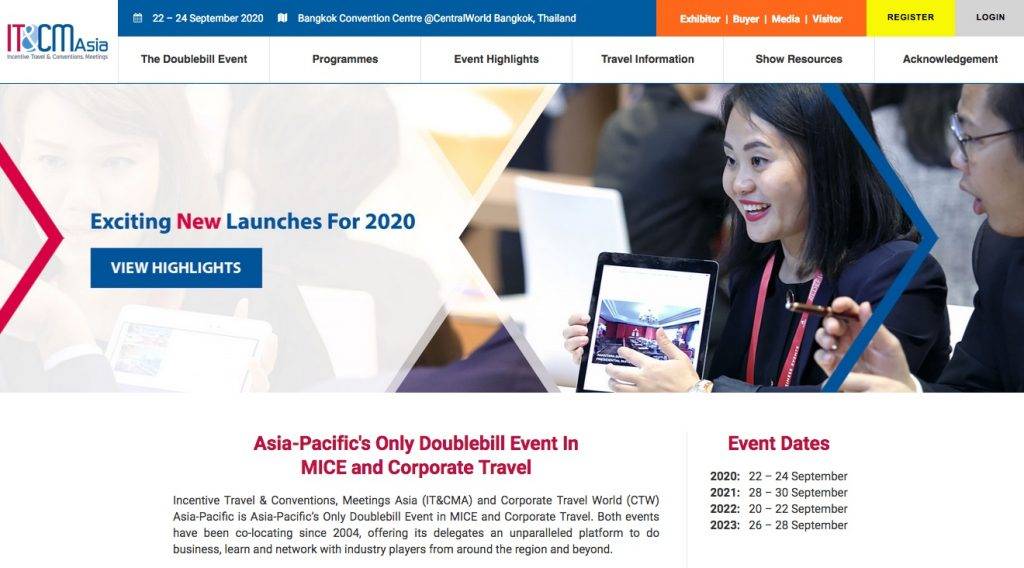Screen dimensions: 1024x568
Task: Open The Doublebill Event menu
Action: point(194,59)
